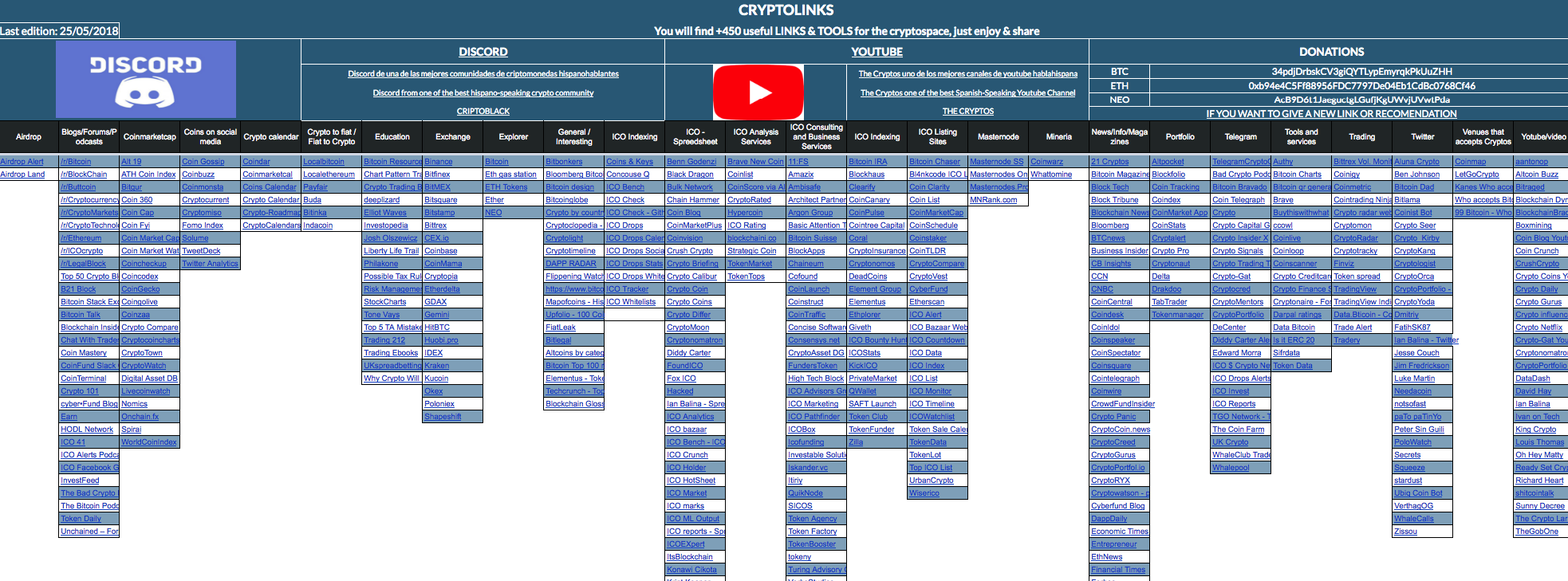1568x581 pixels.
Task: Select the 'Masternode' column header
Action: tap(999, 137)
